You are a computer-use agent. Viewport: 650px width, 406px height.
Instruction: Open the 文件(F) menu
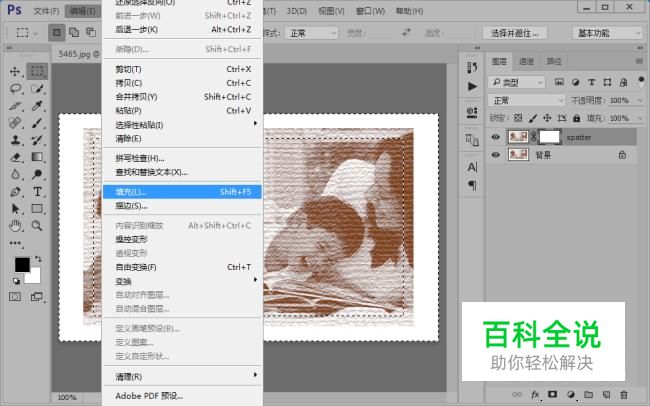(x=46, y=11)
